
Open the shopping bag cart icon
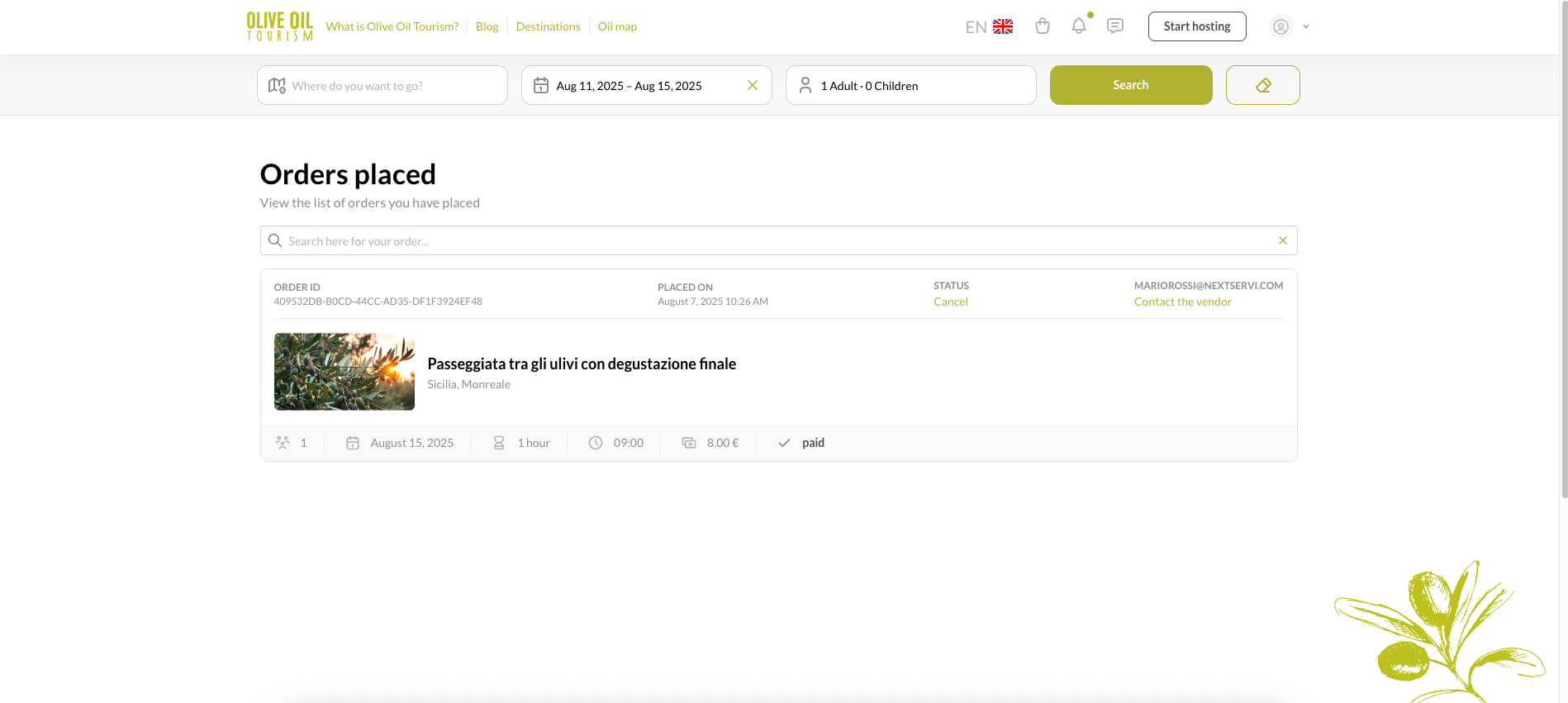click(1043, 26)
